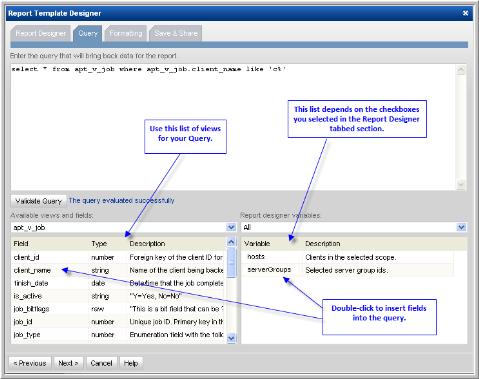Click the fields list scroll up arrow

[231, 242]
